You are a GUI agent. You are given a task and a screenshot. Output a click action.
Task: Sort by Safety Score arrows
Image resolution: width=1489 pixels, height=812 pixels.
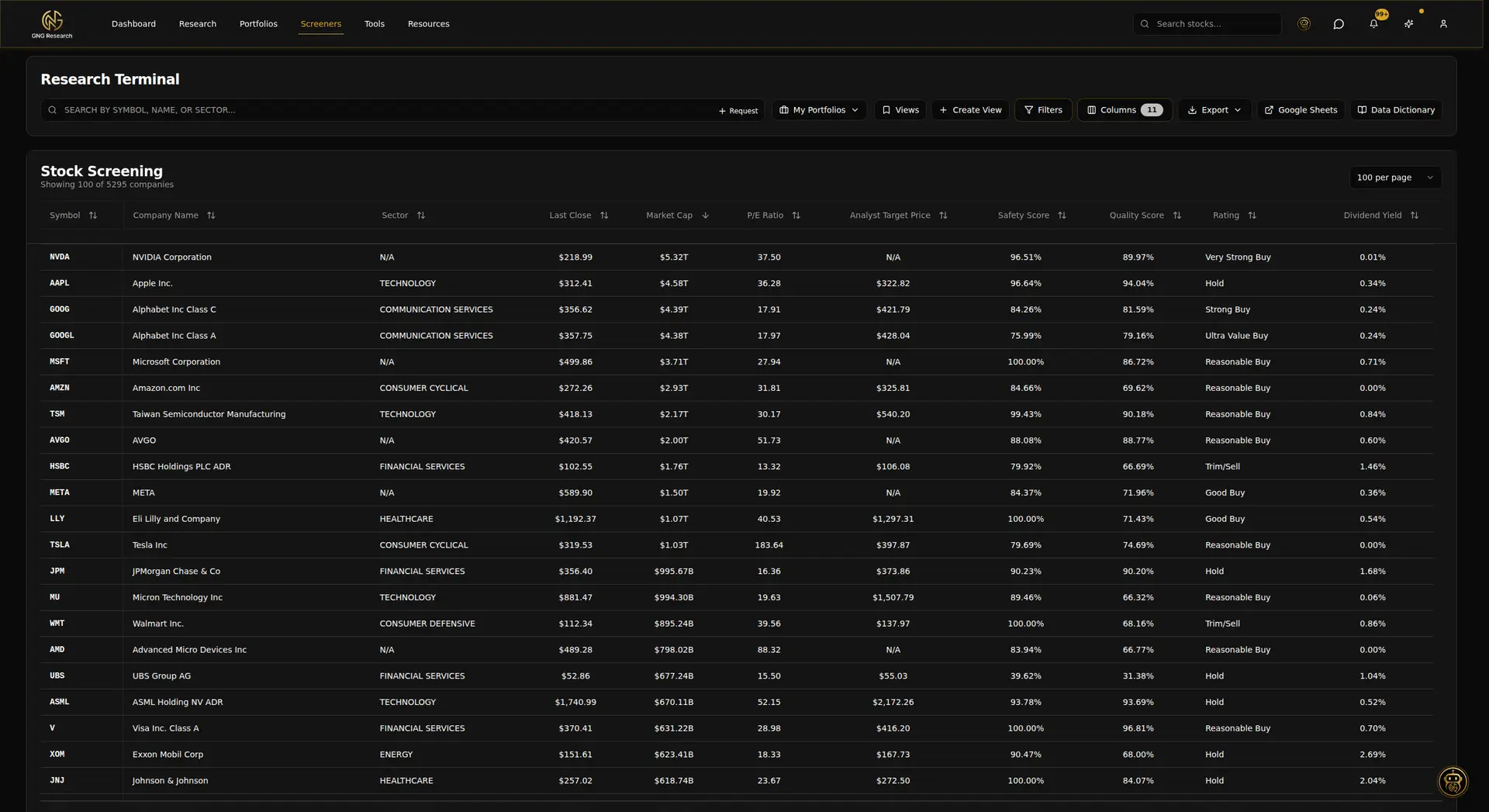pyautogui.click(x=1062, y=216)
